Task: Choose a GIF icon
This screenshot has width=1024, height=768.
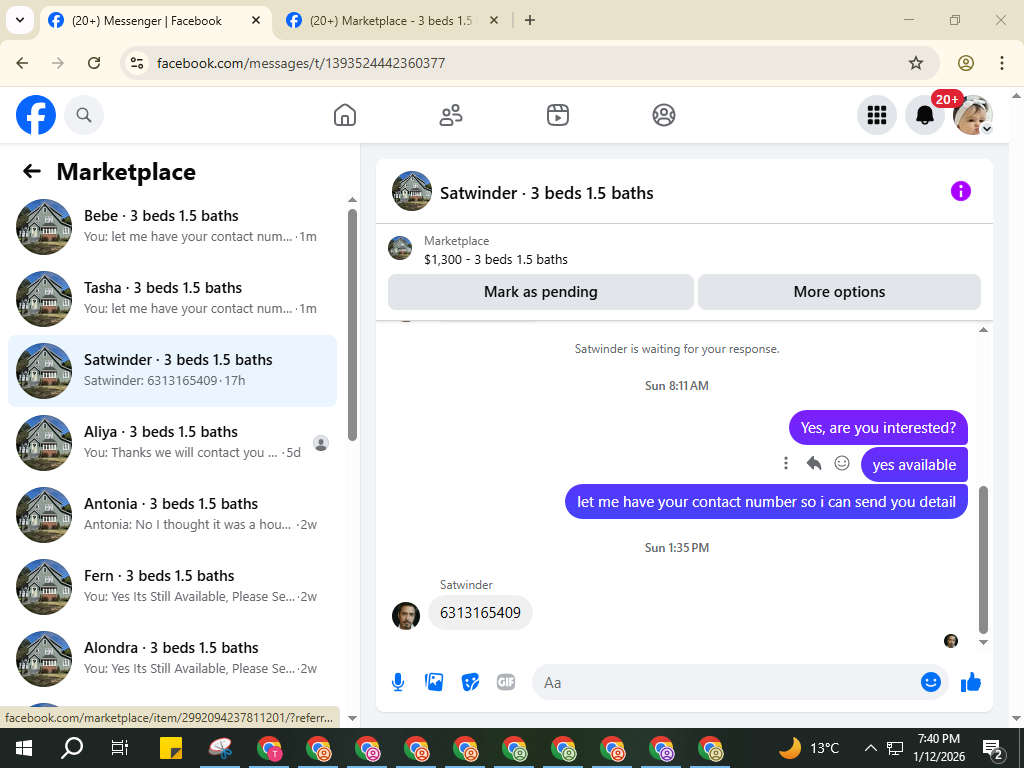Action: pyautogui.click(x=506, y=682)
